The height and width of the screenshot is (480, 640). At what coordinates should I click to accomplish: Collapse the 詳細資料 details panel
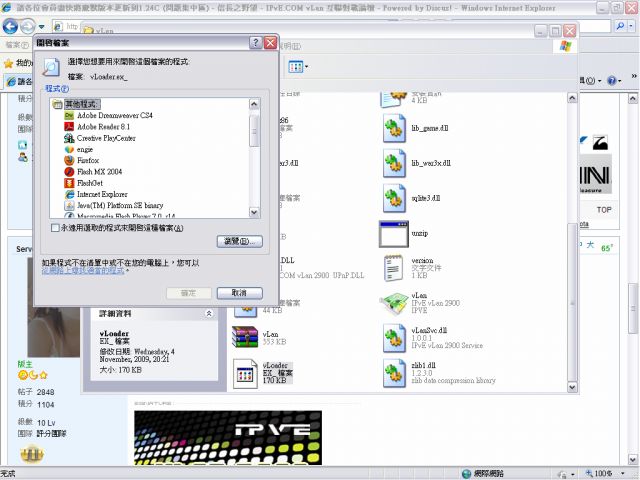(x=208, y=313)
